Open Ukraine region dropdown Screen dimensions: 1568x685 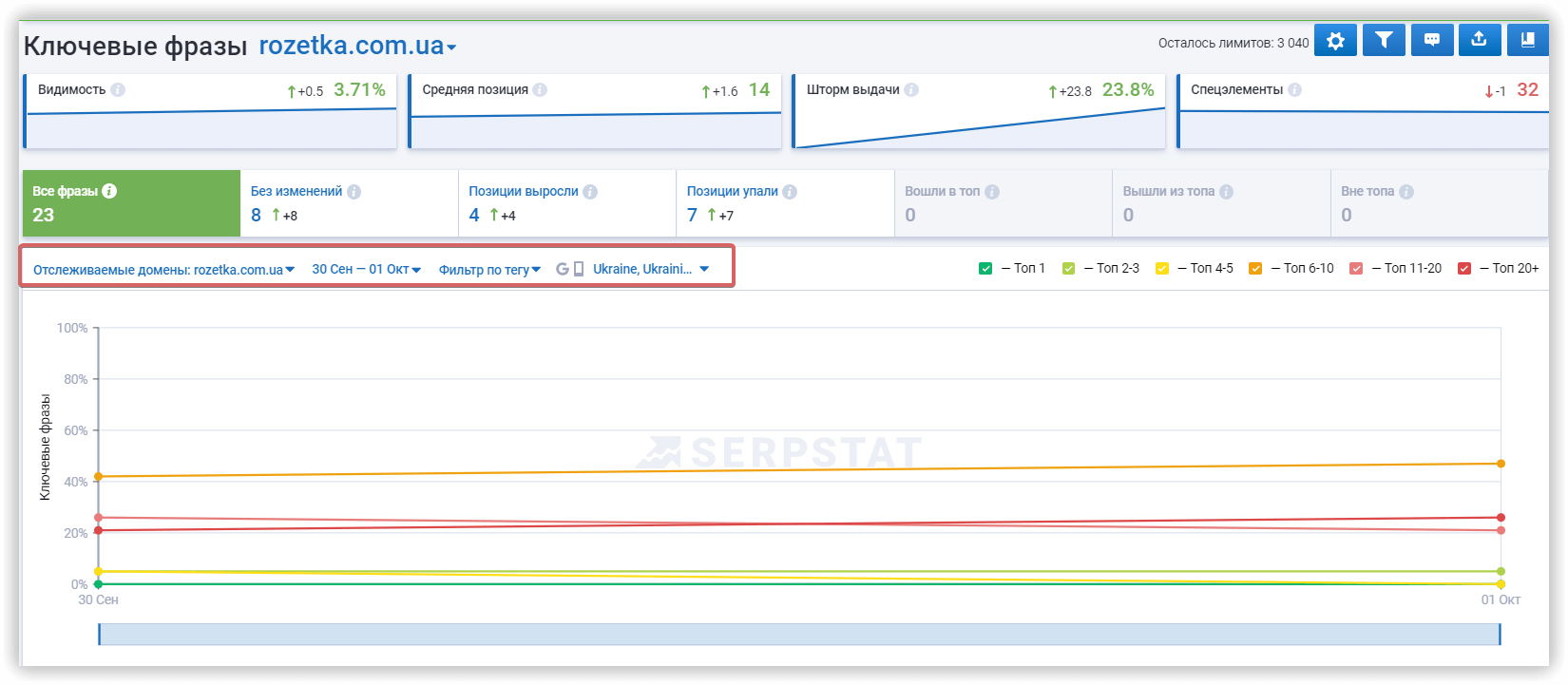click(x=651, y=269)
